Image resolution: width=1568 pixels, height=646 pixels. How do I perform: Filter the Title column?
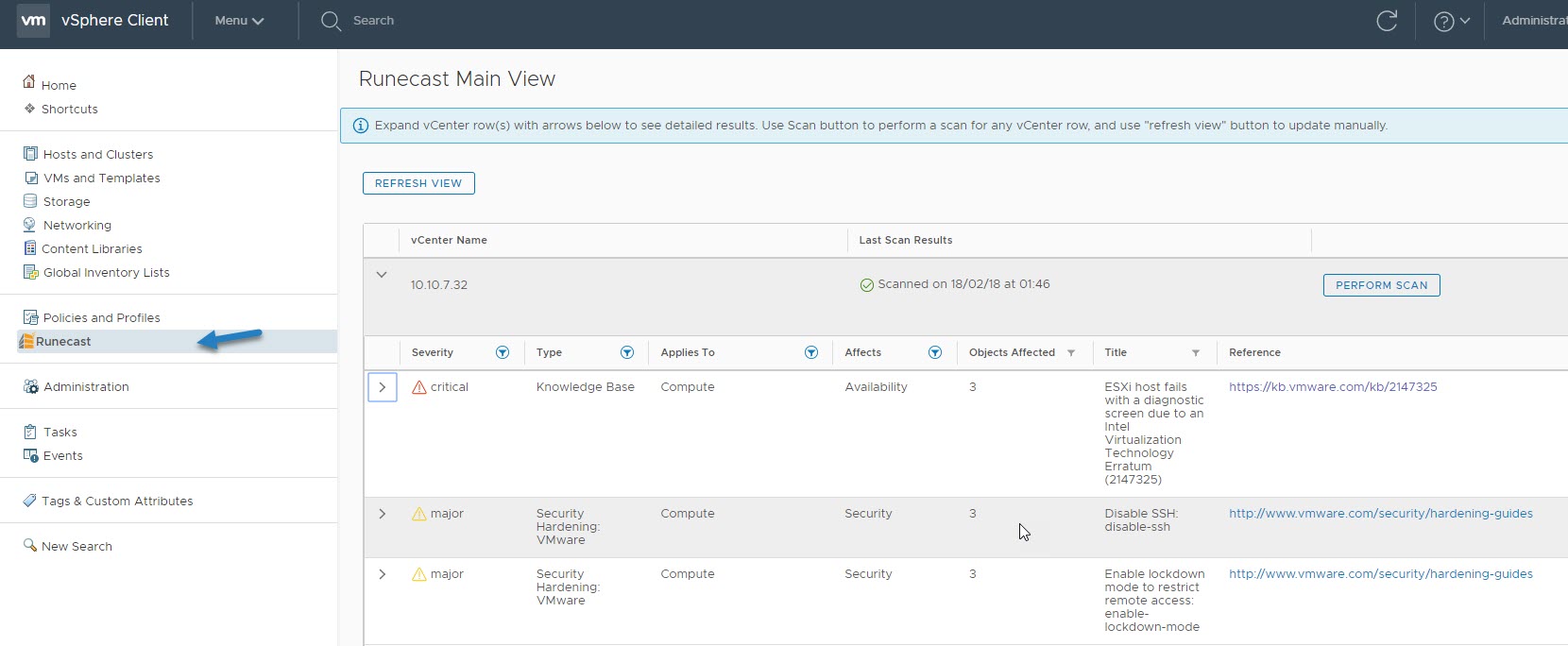coord(1196,353)
